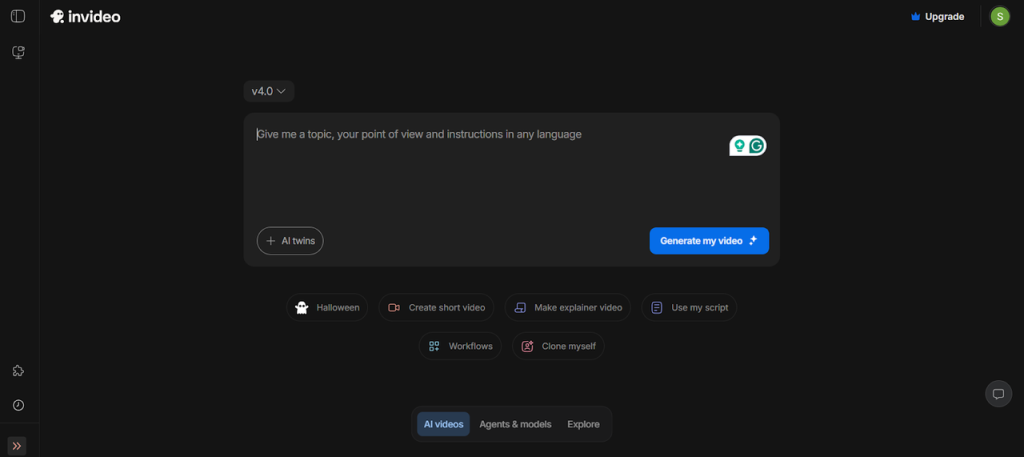
Task: Open the puzzle piece plugins icon
Action: [18, 371]
